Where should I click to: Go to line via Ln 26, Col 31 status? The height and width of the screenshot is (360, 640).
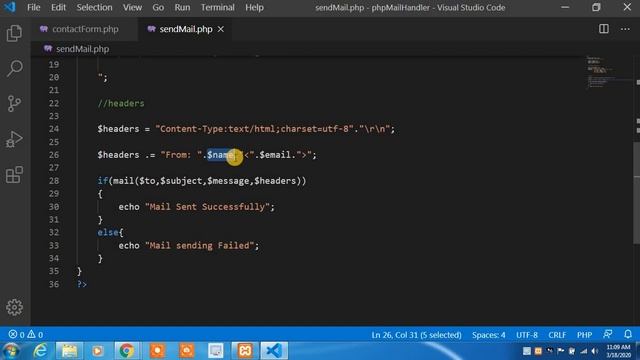click(x=416, y=335)
